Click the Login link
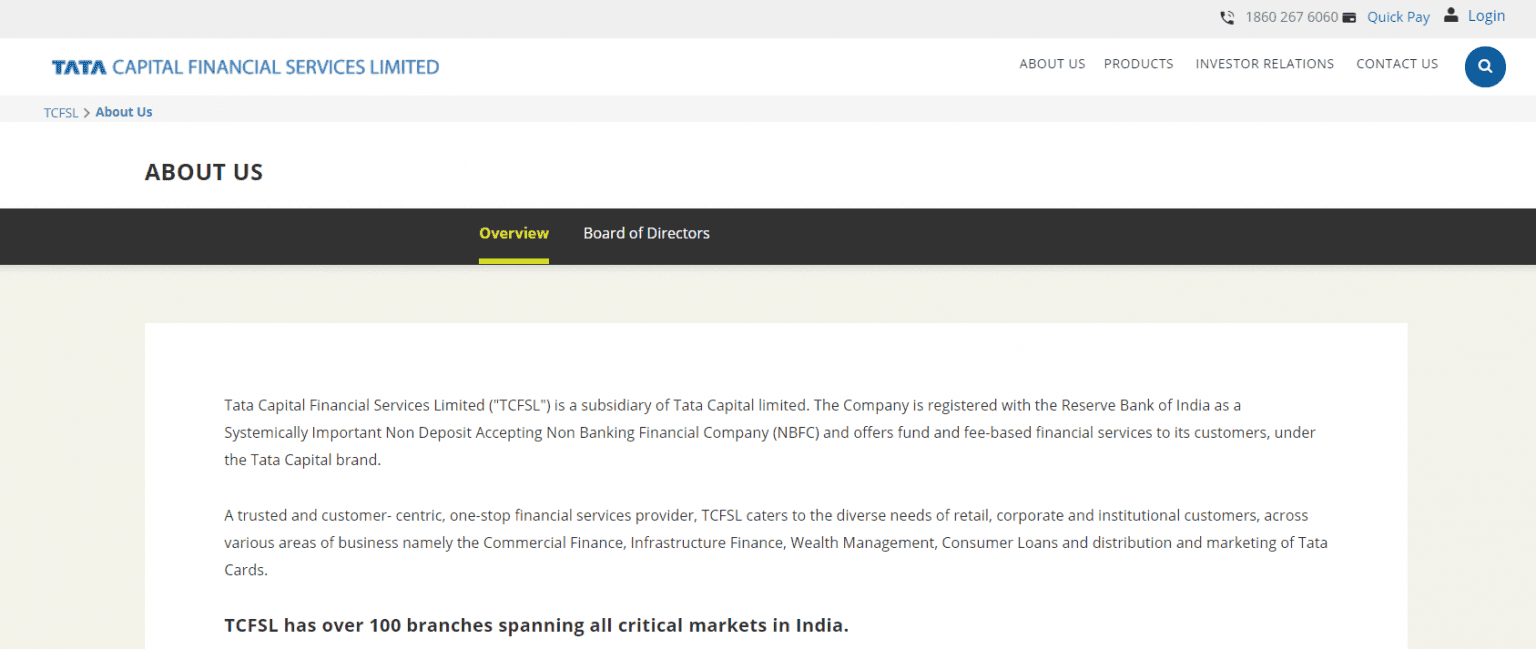 [x=1486, y=15]
